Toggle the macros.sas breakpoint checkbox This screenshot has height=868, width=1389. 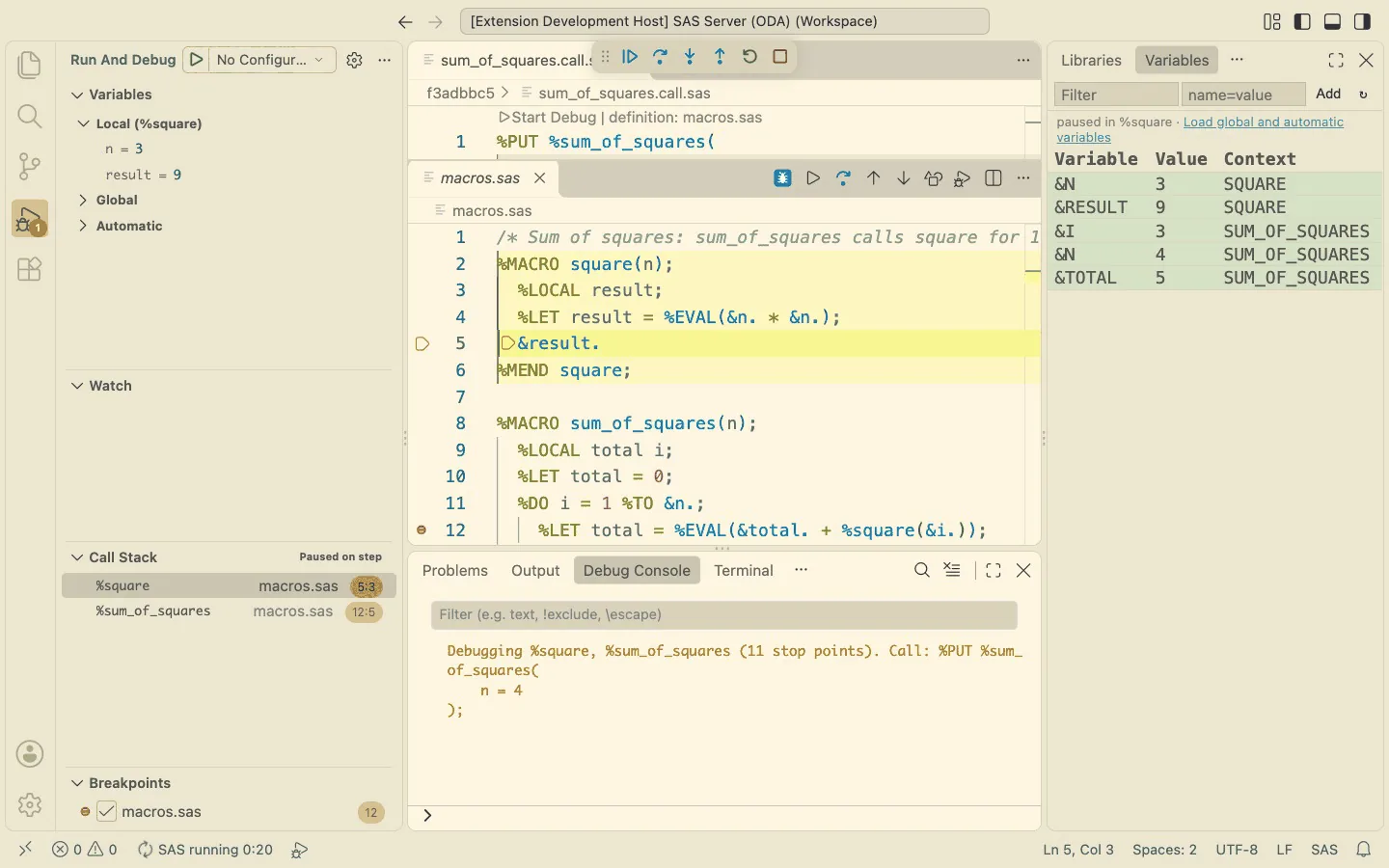(107, 812)
